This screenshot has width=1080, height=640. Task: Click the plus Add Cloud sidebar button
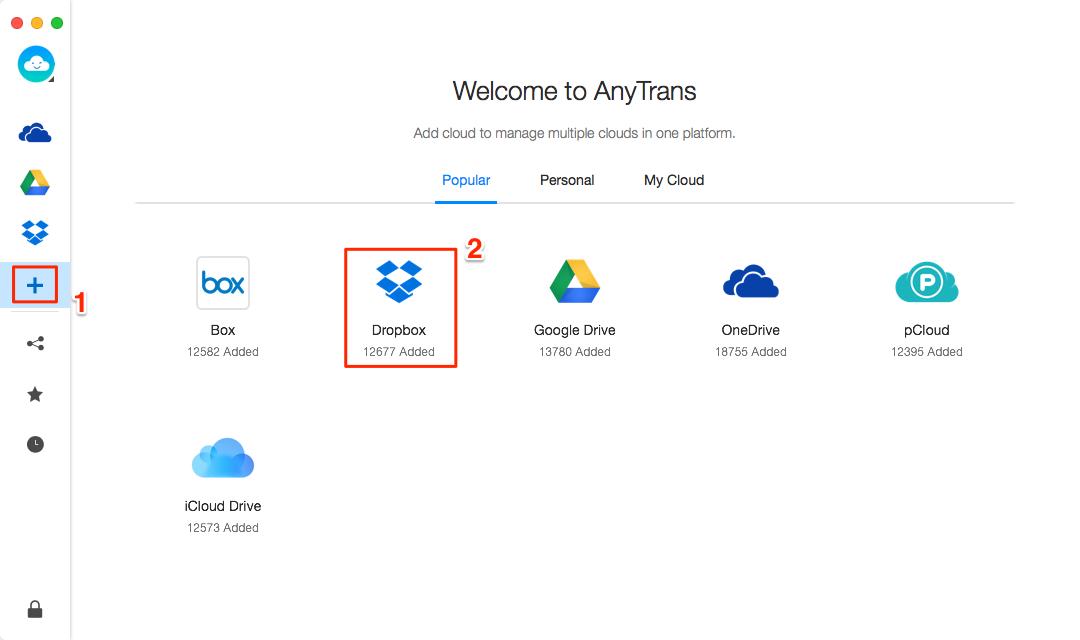coord(35,285)
